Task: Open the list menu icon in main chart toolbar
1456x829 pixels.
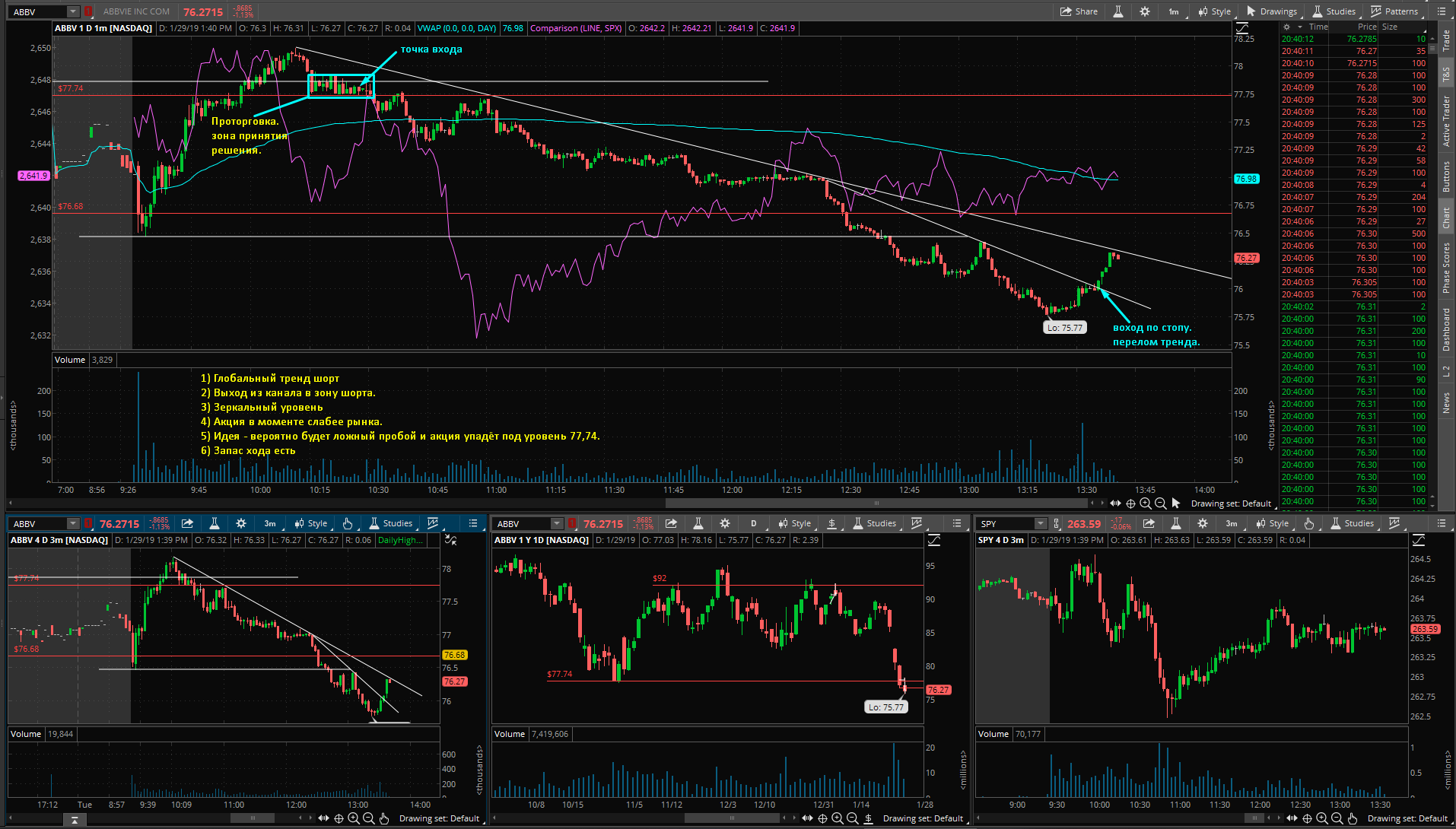Action: [1441, 11]
